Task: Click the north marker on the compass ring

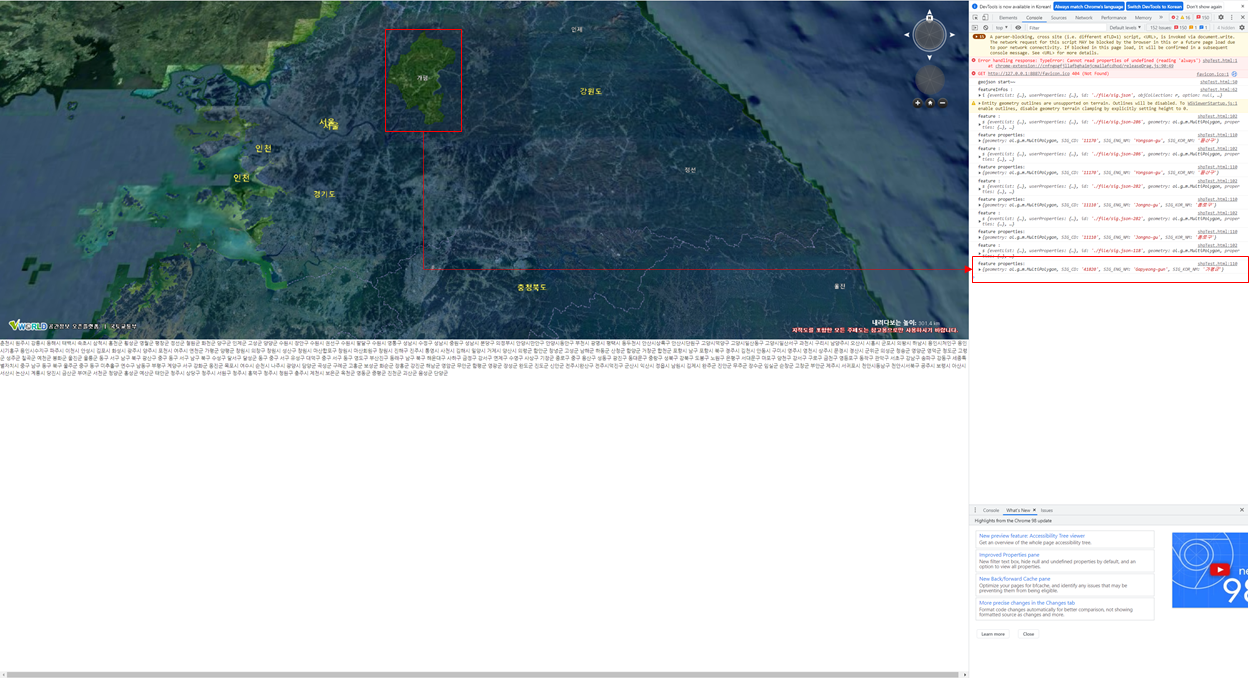Action: [929, 18]
